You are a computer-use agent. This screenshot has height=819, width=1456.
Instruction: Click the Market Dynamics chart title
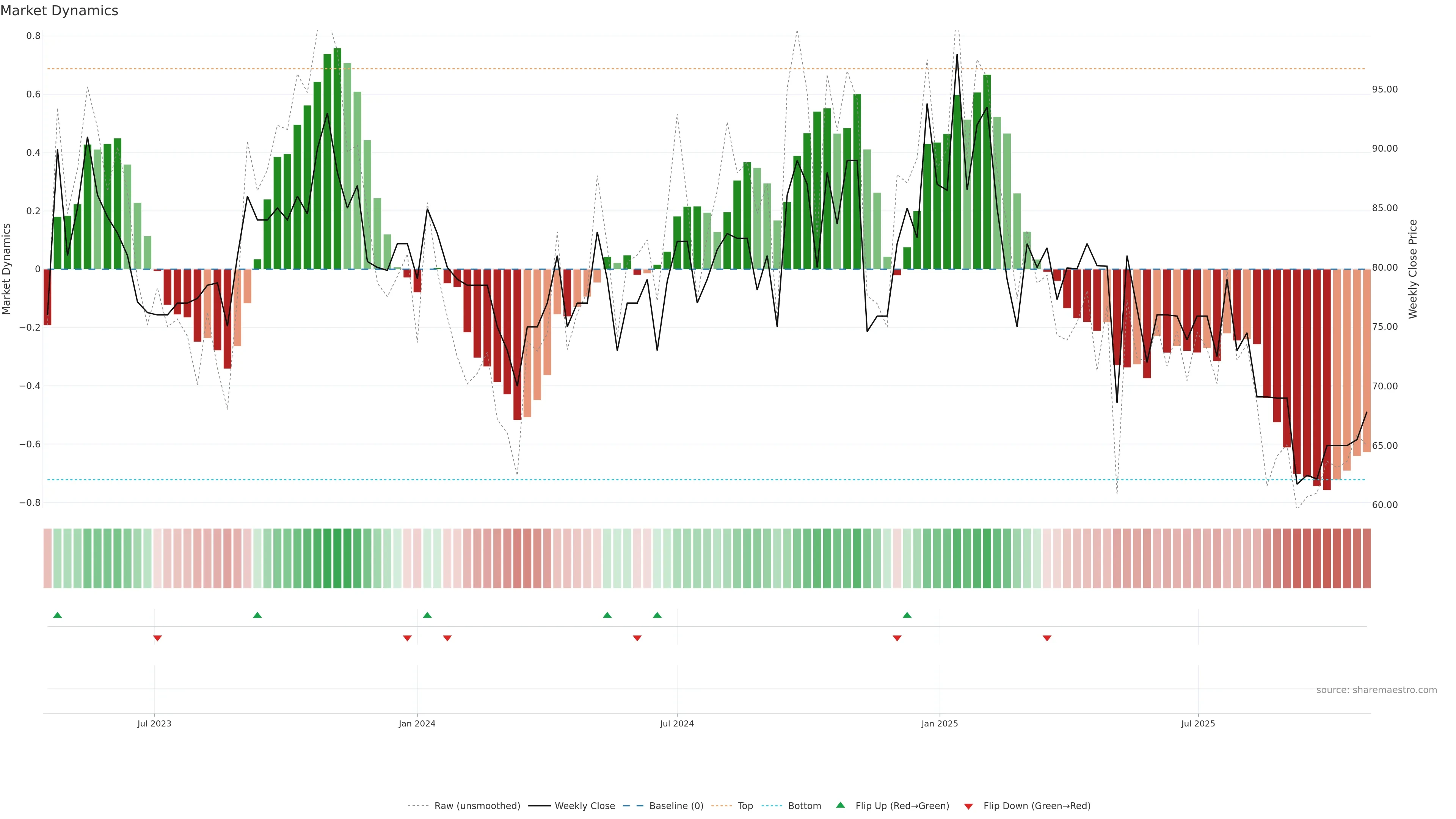pos(60,11)
